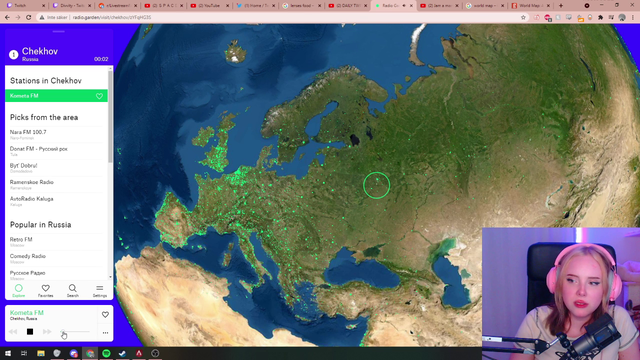Click the Chekhov location info icon
Screen dimensions: 640x360
pos(13,54)
